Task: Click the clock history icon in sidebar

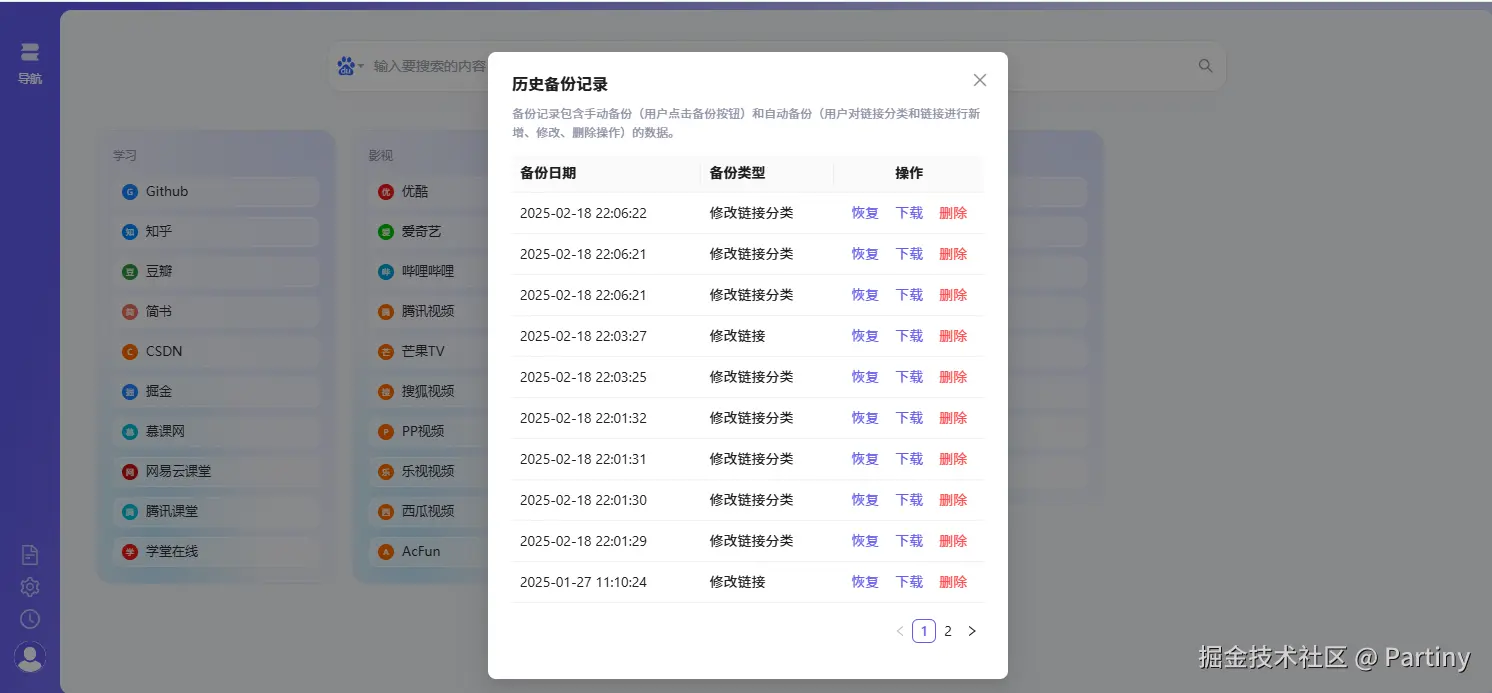Action: 29,619
